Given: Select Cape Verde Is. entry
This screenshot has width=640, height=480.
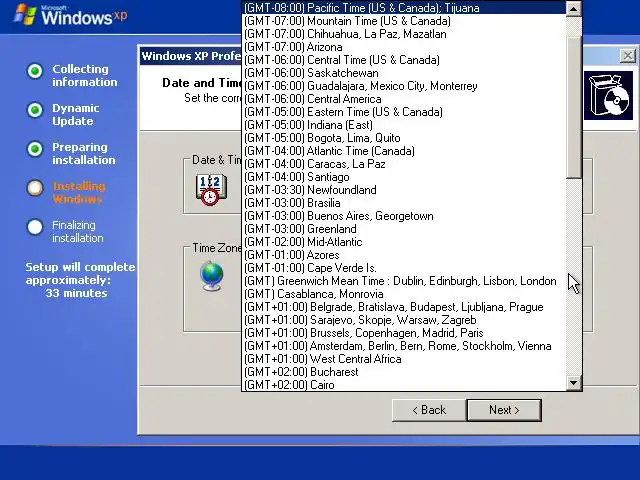Looking at the screenshot, I should 404,268.
